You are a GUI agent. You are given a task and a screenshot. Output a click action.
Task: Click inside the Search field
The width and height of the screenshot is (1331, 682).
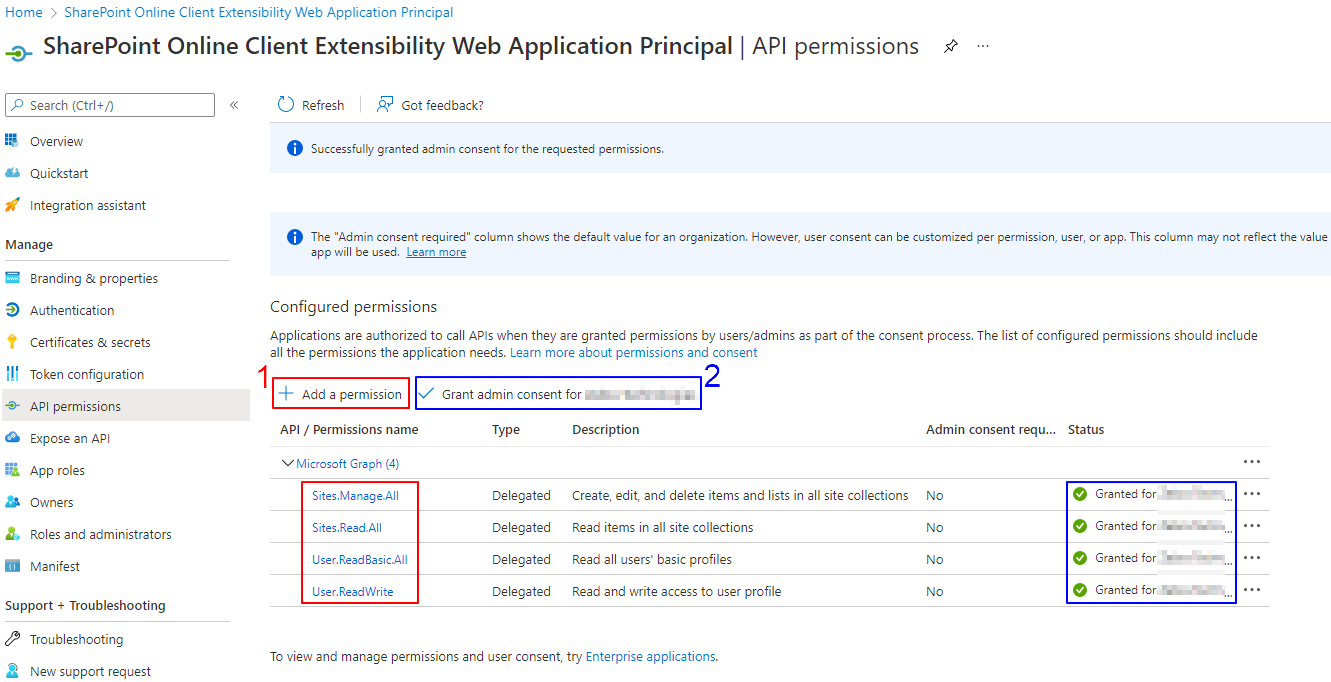click(110, 104)
